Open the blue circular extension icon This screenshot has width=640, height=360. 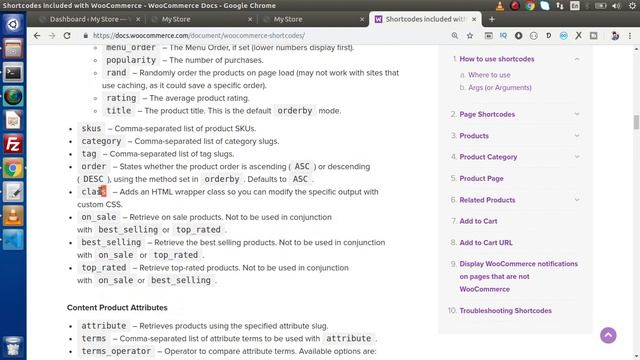pos(564,36)
